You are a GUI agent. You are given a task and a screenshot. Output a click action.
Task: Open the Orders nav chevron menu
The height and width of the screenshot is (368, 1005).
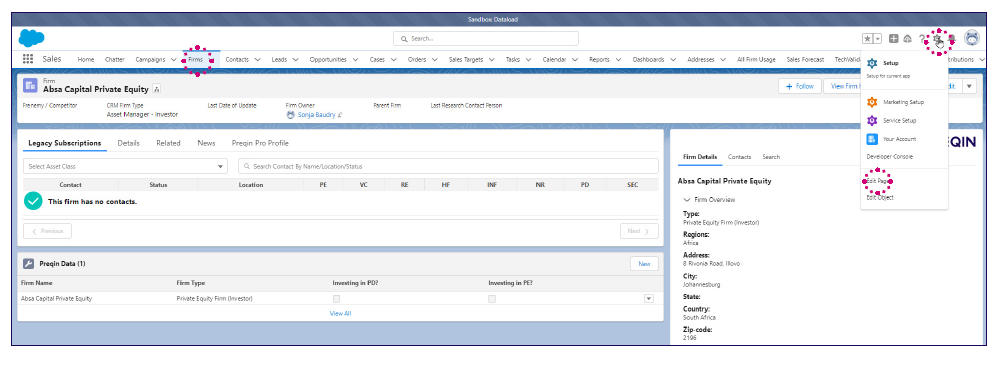435,60
